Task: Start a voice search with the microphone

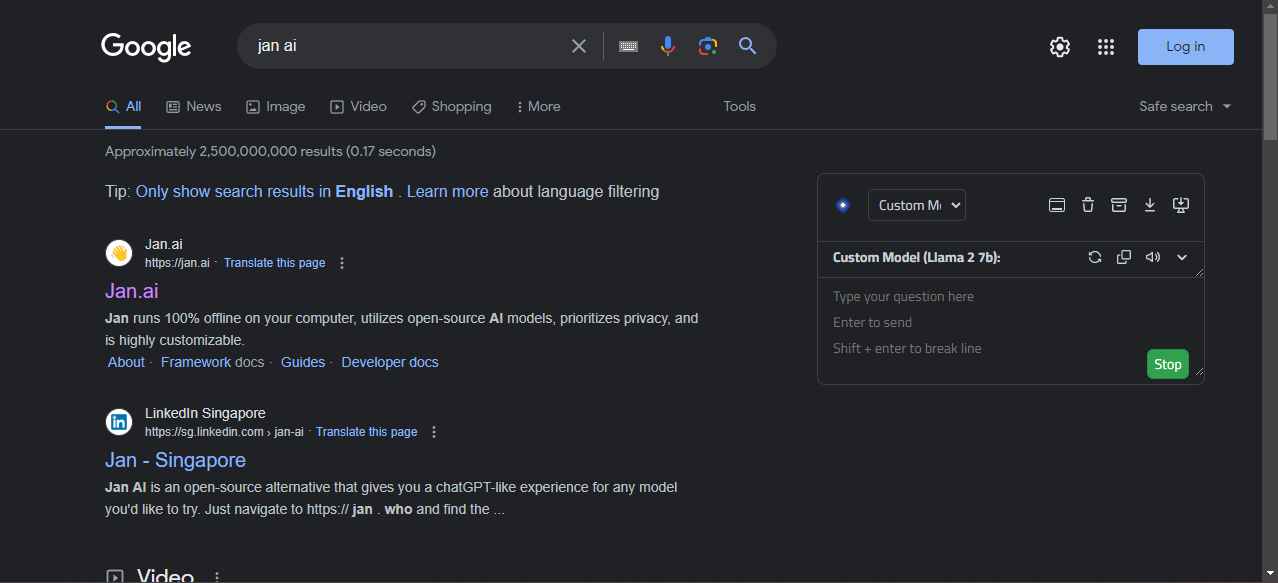Action: 668,46
